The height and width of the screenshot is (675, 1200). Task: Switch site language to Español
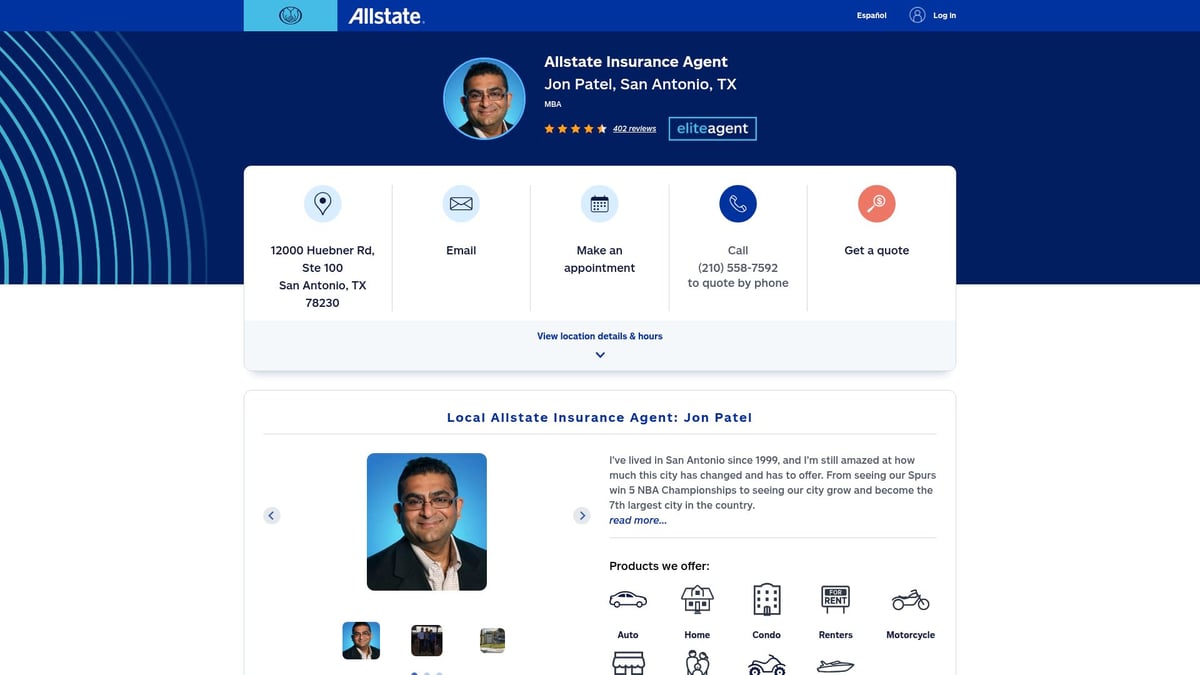tap(870, 15)
